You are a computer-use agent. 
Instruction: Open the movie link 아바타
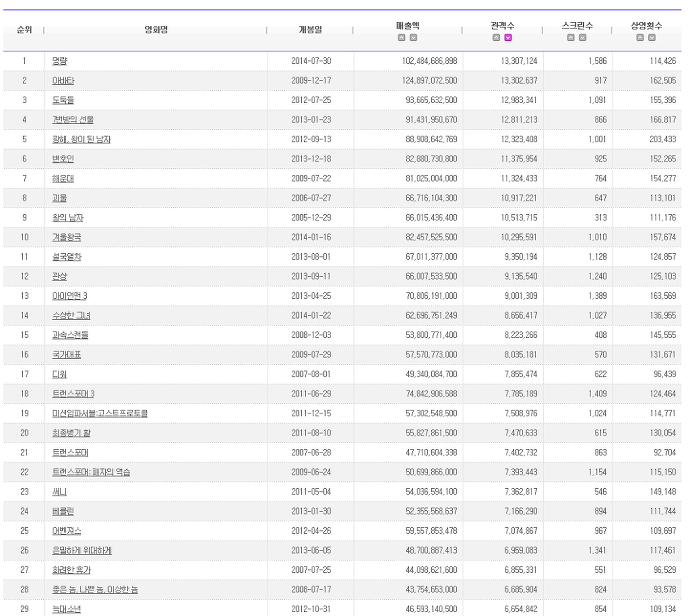[63, 81]
